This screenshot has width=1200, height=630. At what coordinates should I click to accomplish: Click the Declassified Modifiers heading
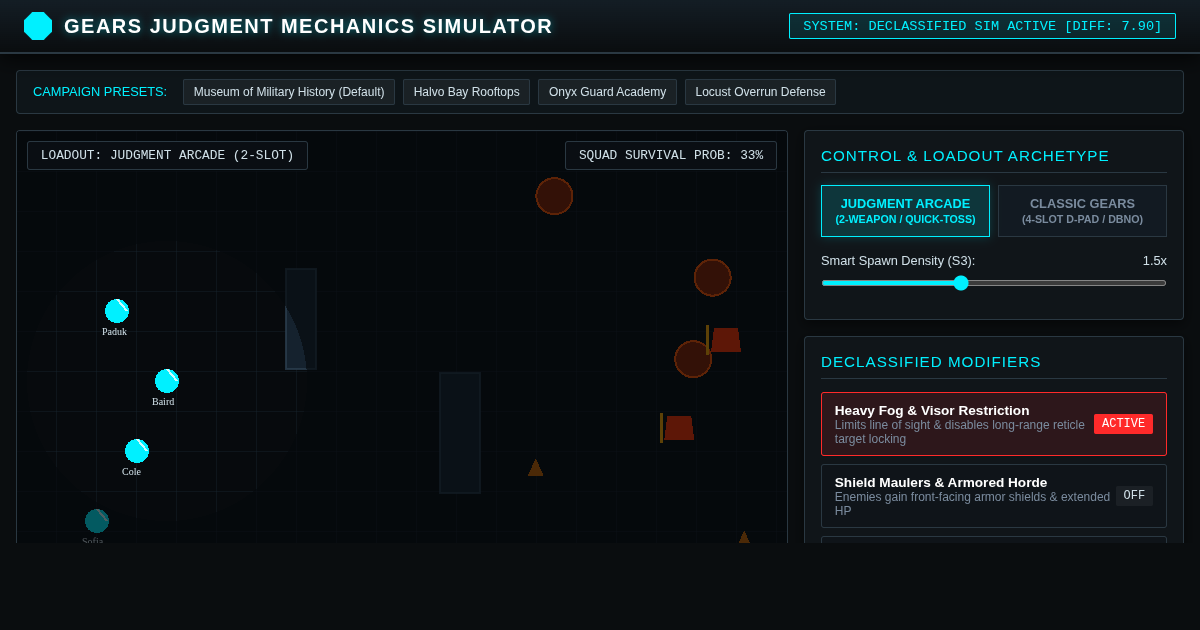pos(931,362)
